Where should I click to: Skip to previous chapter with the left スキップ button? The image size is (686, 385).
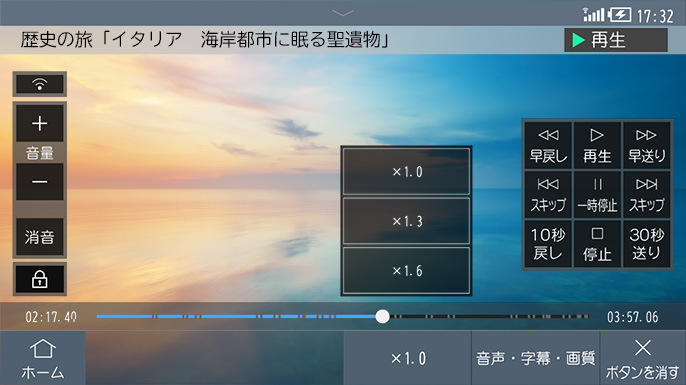548,195
